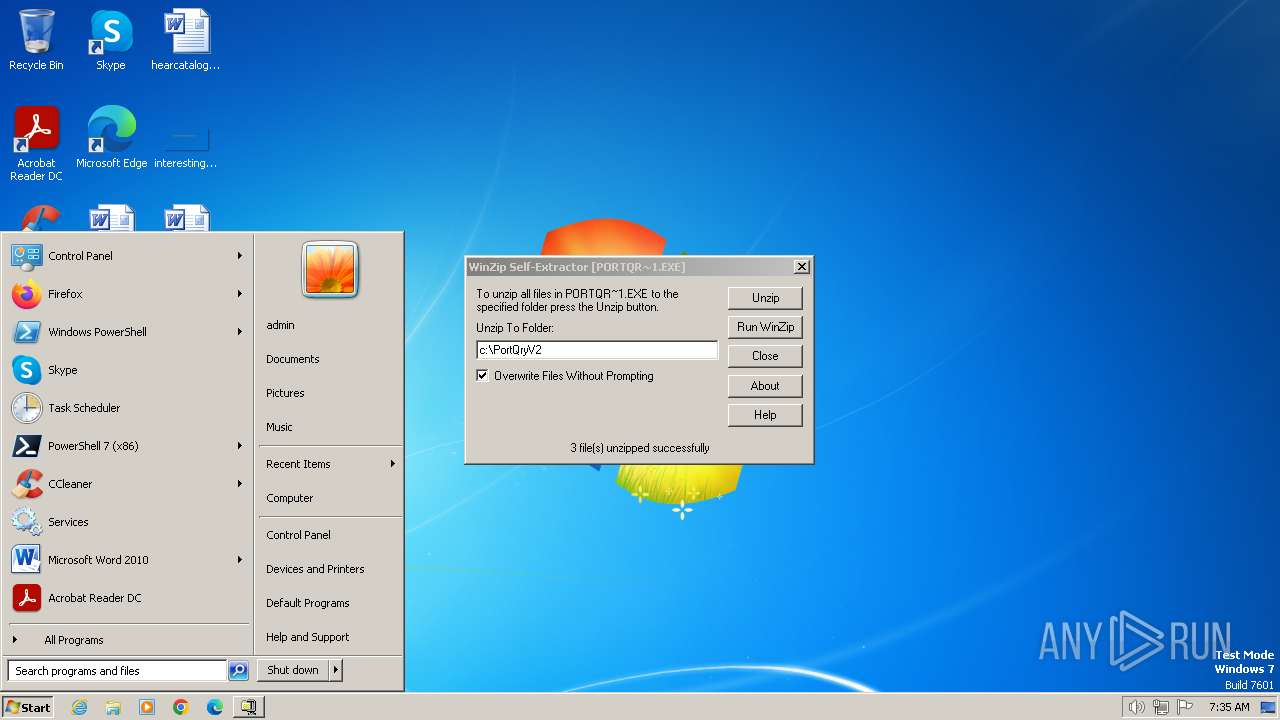
Task: Expand PowerShell 7 (x86) jump list arrow
Action: click(x=240, y=446)
